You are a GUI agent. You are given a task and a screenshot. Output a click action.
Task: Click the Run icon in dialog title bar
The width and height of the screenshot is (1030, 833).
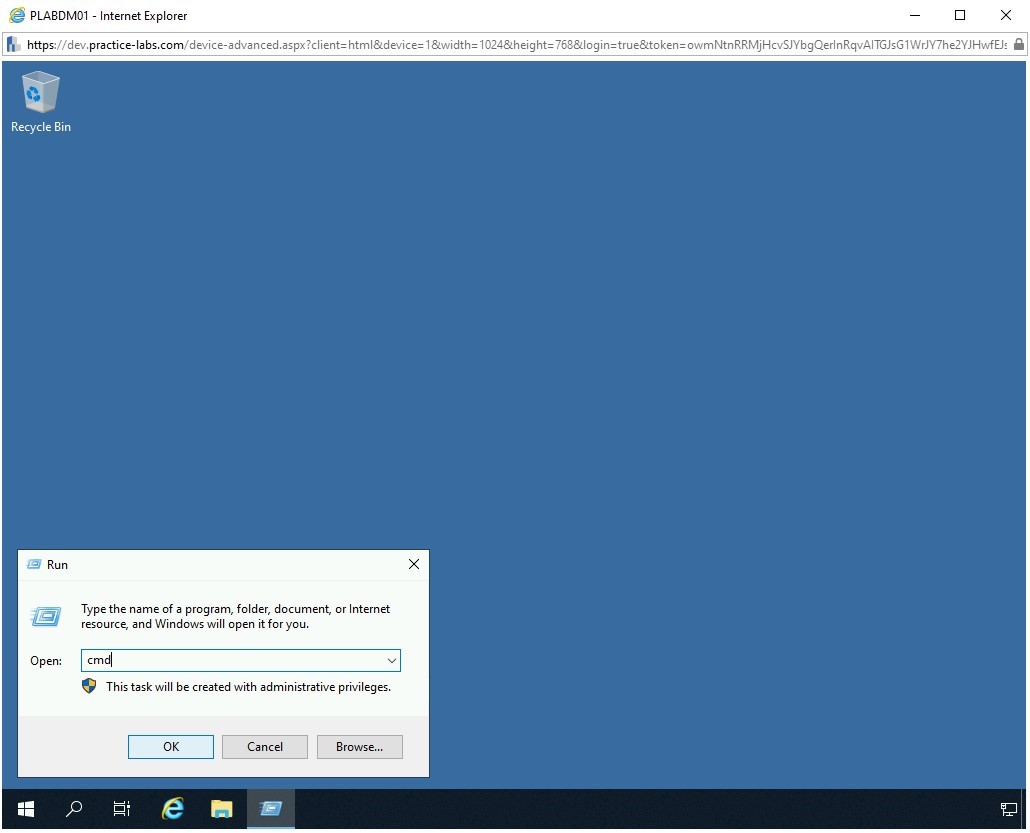click(34, 565)
